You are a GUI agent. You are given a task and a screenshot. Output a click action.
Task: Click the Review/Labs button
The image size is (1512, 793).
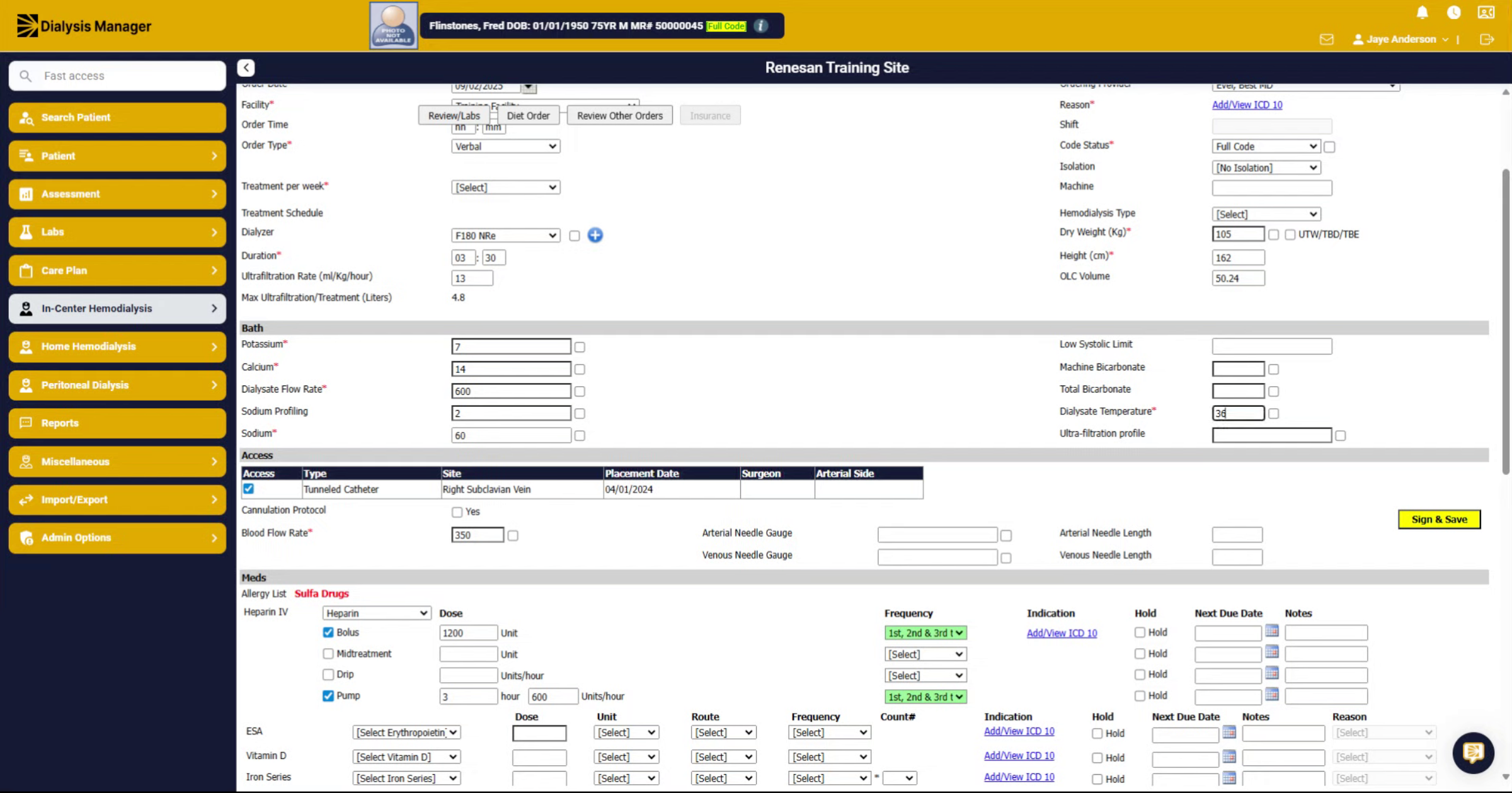[x=454, y=115]
